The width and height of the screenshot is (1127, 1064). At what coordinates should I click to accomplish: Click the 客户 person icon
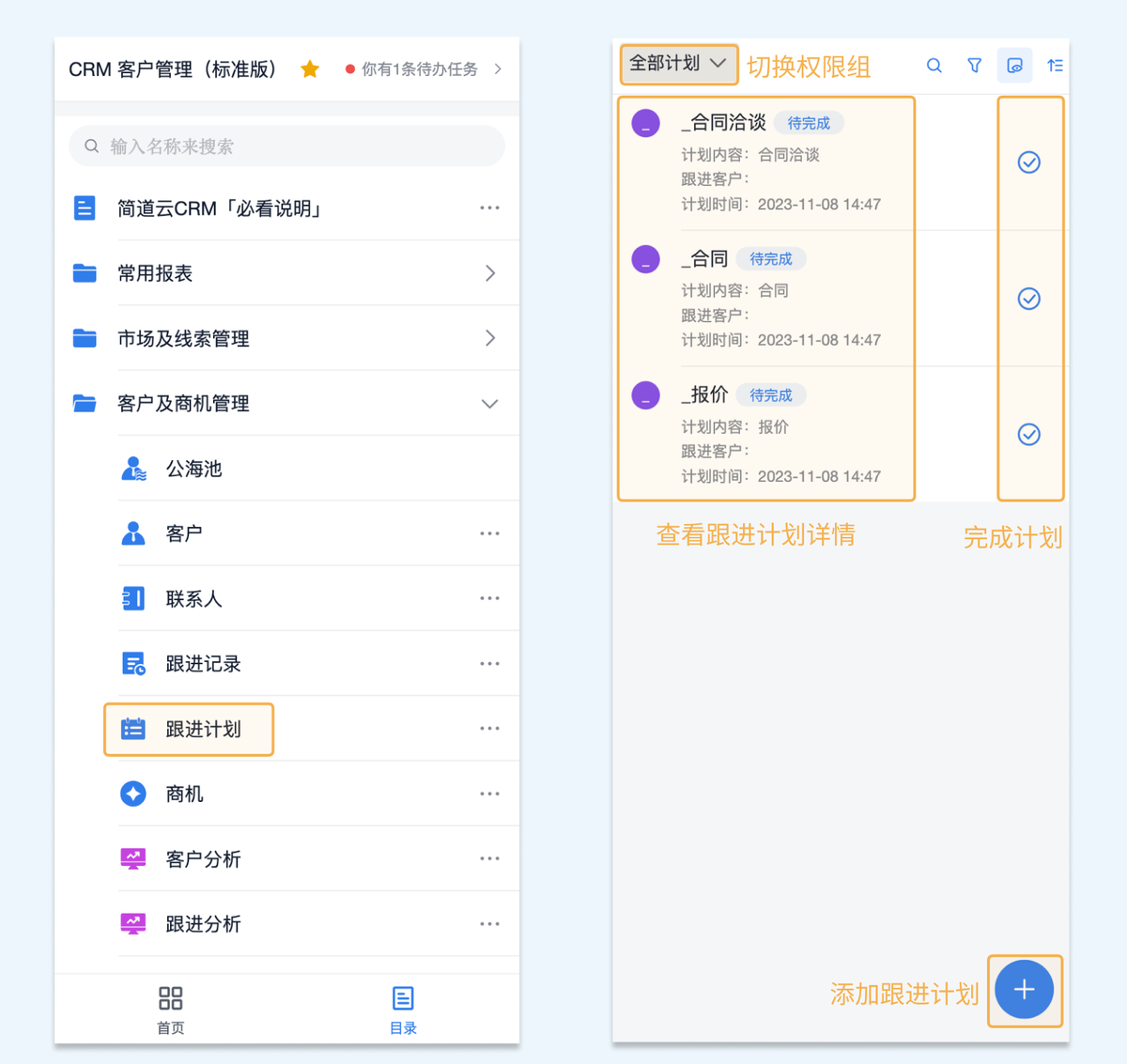[x=133, y=533]
